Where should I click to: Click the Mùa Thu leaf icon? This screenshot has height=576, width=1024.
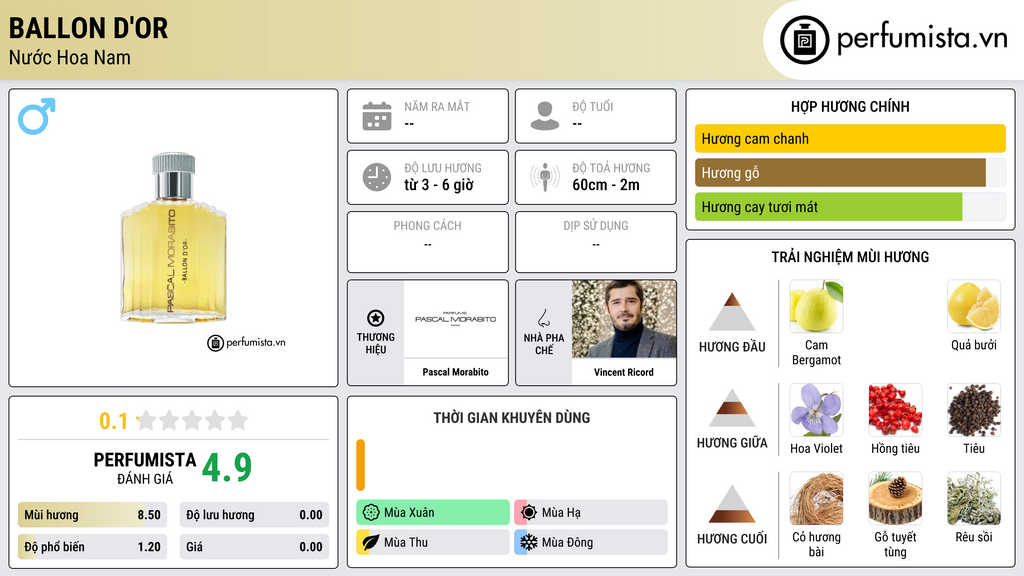(x=371, y=542)
